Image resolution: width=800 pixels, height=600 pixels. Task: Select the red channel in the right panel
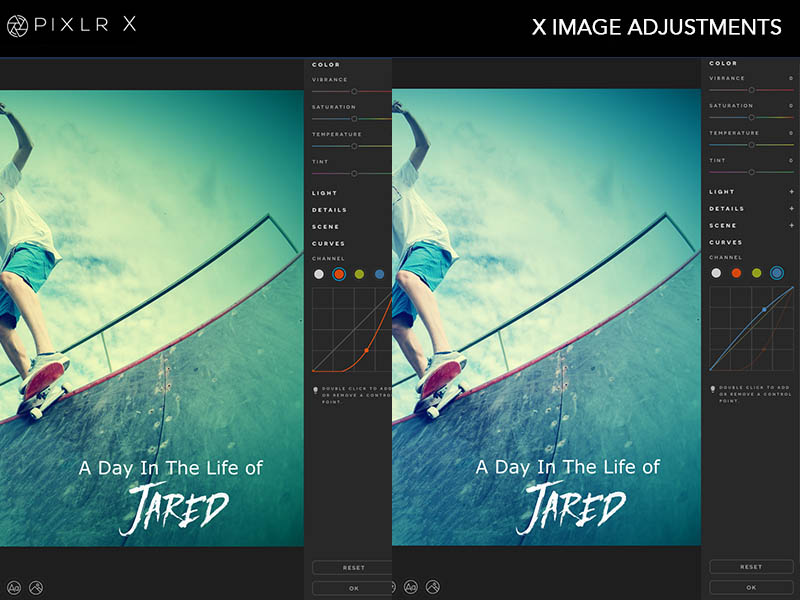point(736,273)
